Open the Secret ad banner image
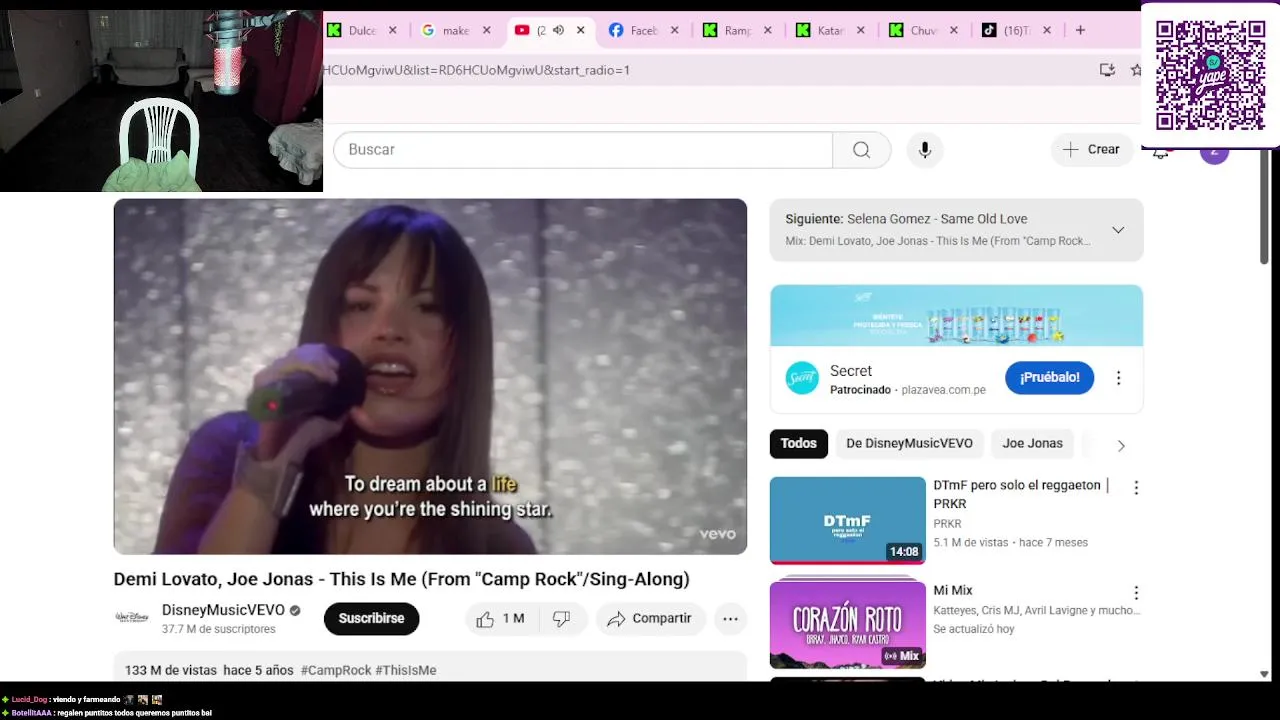The width and height of the screenshot is (1280, 720). (956, 316)
